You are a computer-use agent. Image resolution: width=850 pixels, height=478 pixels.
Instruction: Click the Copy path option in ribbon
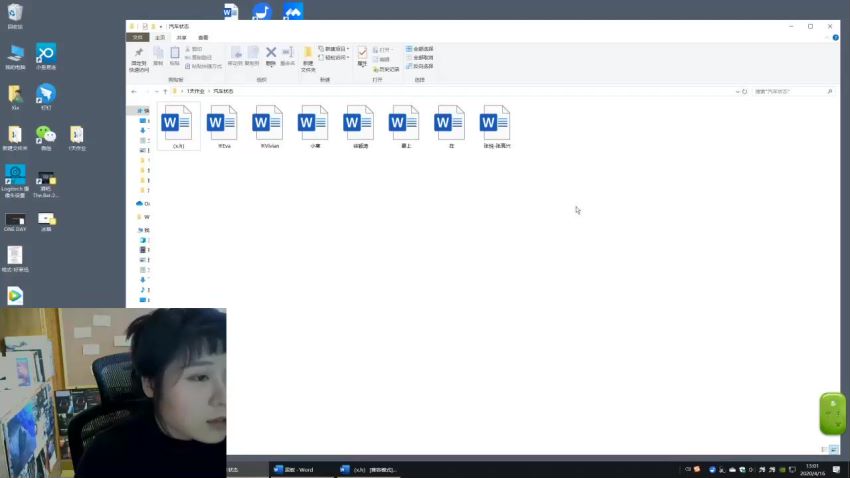[198, 57]
